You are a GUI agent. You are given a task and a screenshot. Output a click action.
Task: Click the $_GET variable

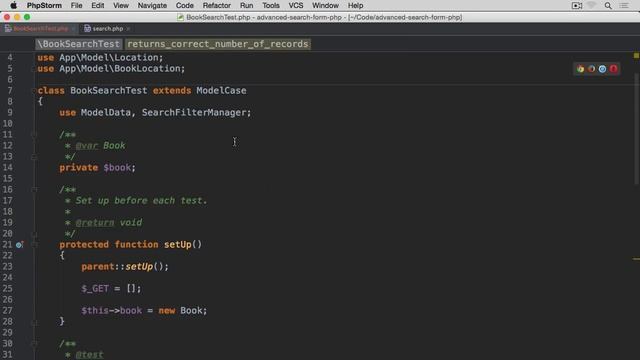(95, 289)
